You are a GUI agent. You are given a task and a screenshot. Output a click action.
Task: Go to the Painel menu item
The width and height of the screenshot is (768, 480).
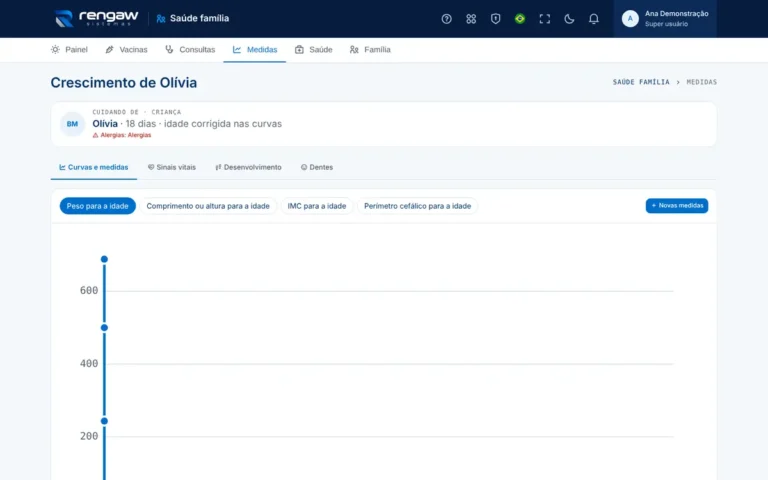(x=69, y=49)
